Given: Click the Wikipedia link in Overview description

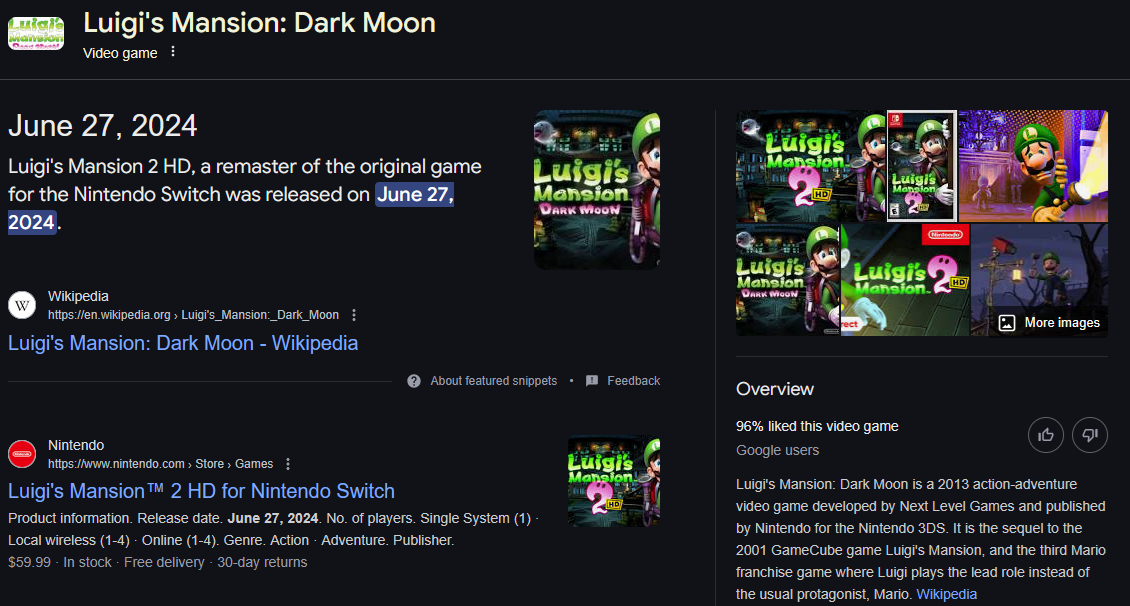Looking at the screenshot, I should (946, 594).
